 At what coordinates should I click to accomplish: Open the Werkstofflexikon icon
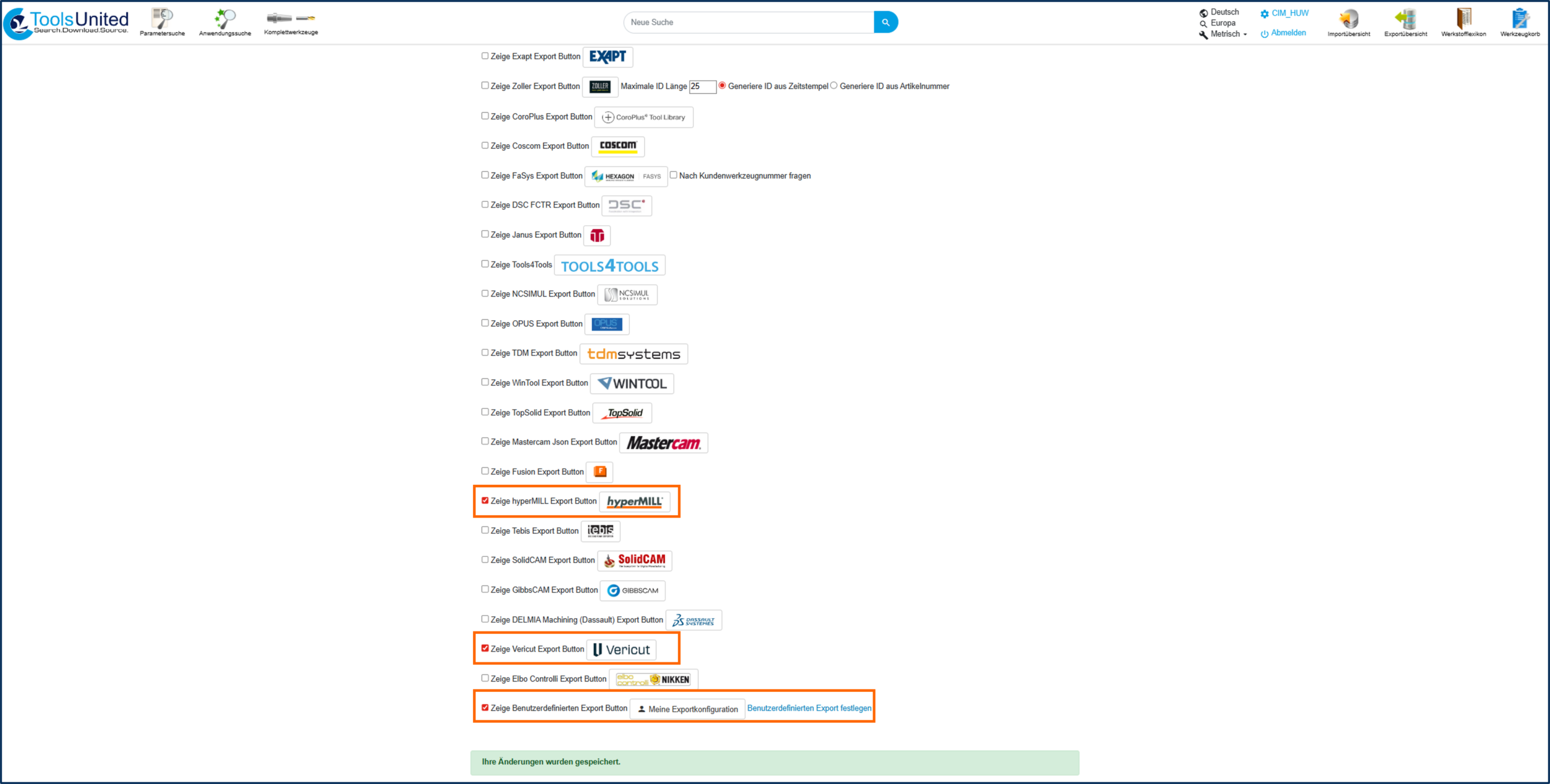click(x=1463, y=22)
